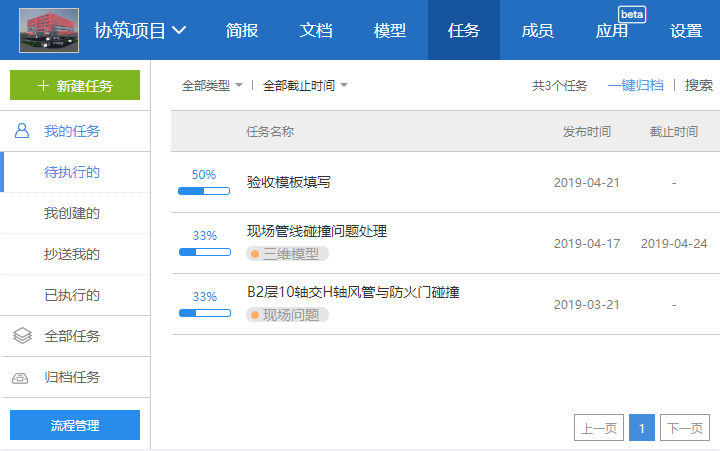Click the 一键归档 link
This screenshot has width=720, height=451.
coord(636,85)
